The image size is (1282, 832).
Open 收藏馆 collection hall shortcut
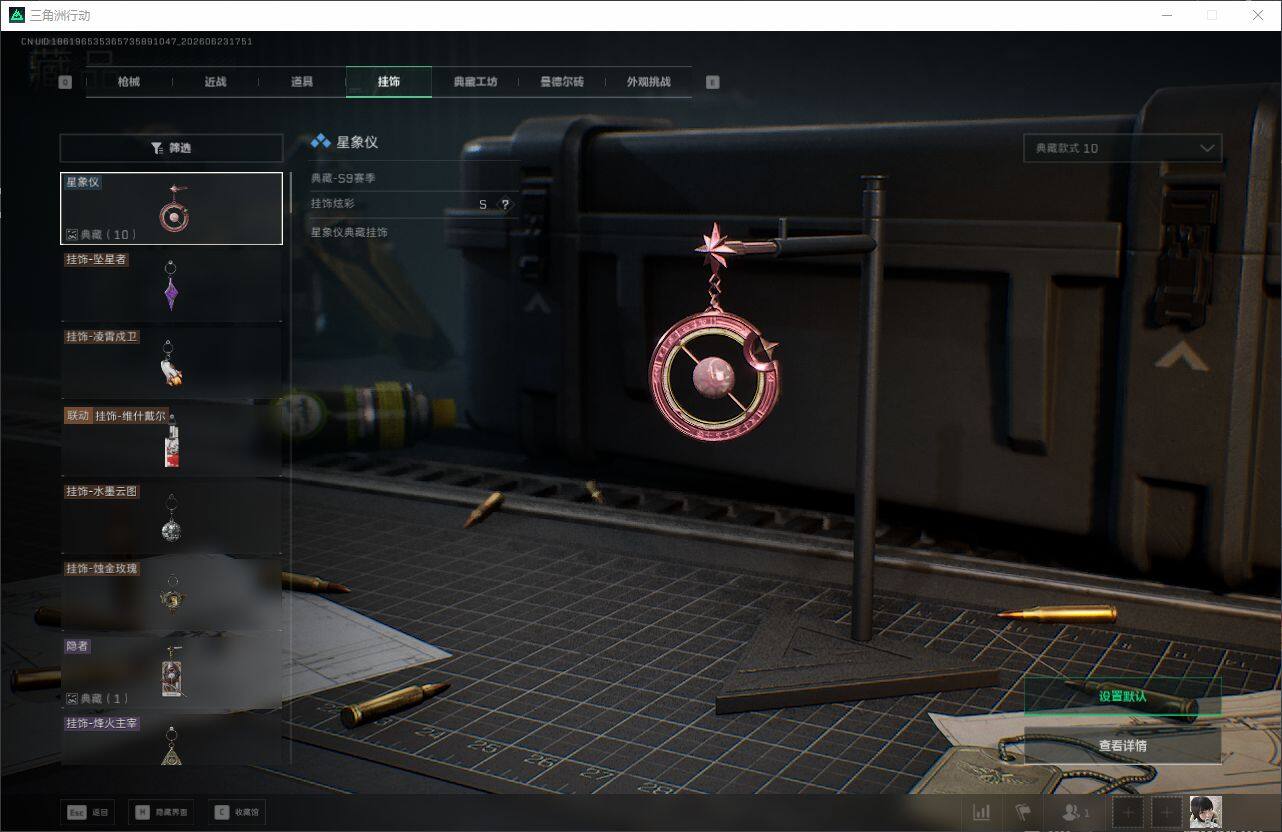(x=237, y=812)
